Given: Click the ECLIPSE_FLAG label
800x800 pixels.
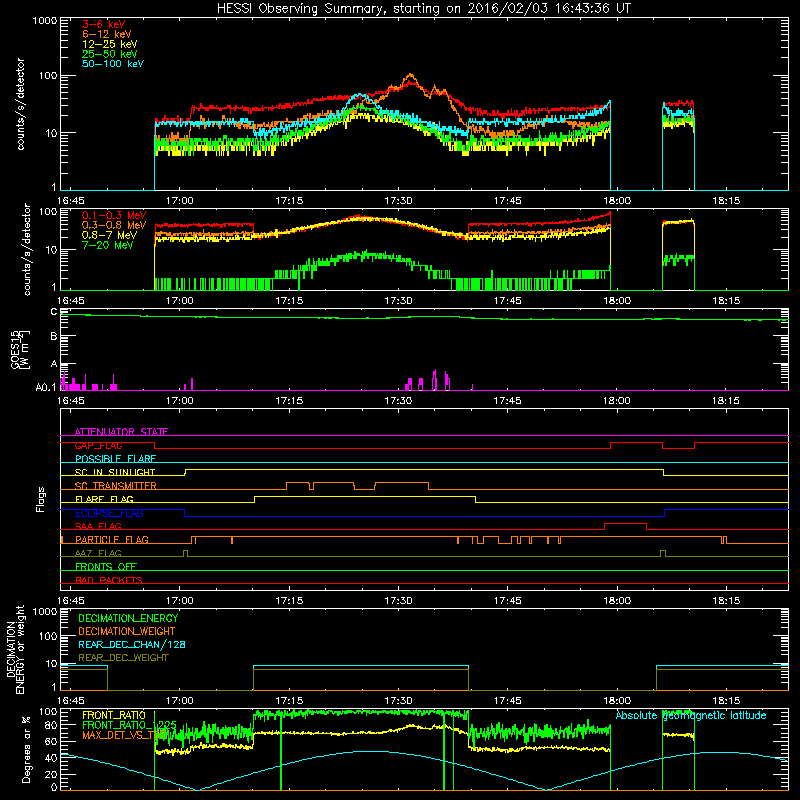Looking at the screenshot, I should [109, 513].
